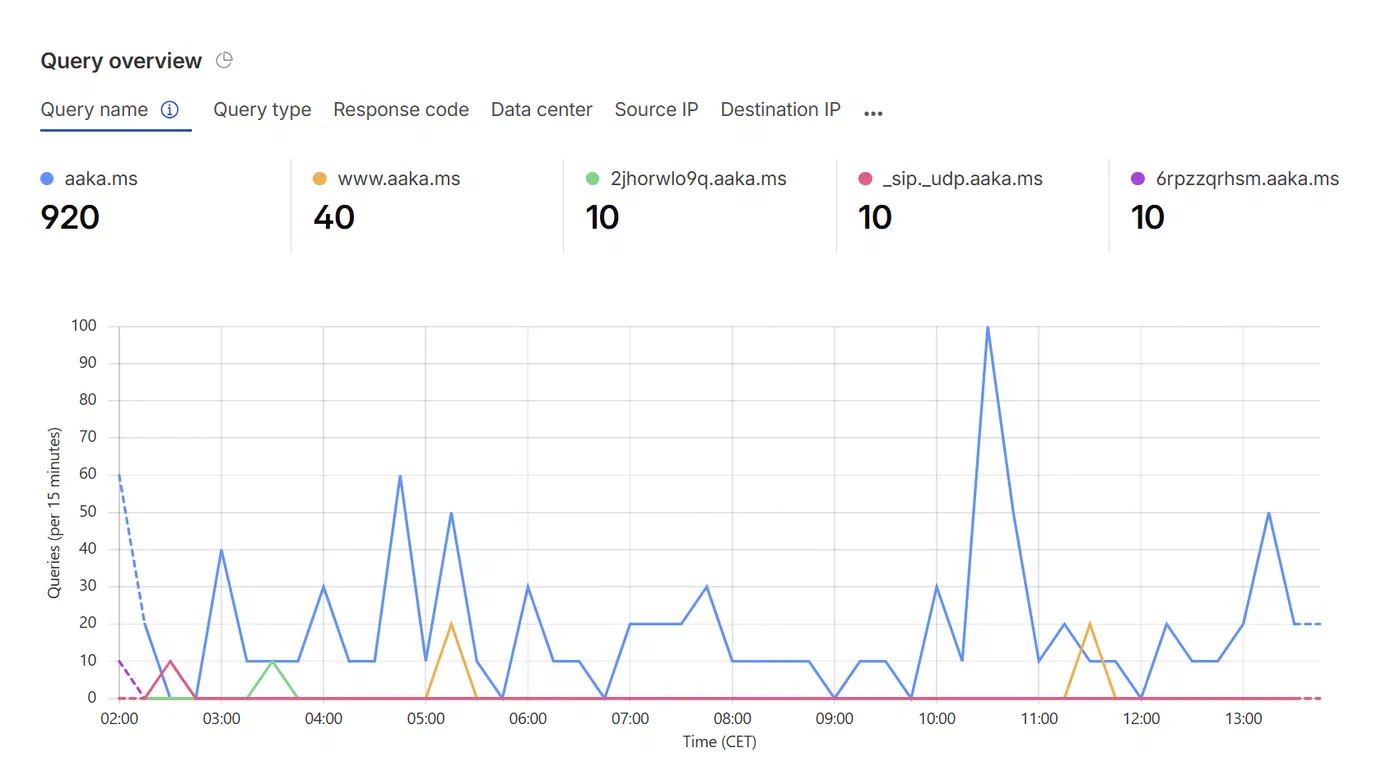The width and height of the screenshot is (1400, 771).
Task: Toggle the green 2jhorwlo9q.aaka.ms legend dot
Action: [592, 179]
